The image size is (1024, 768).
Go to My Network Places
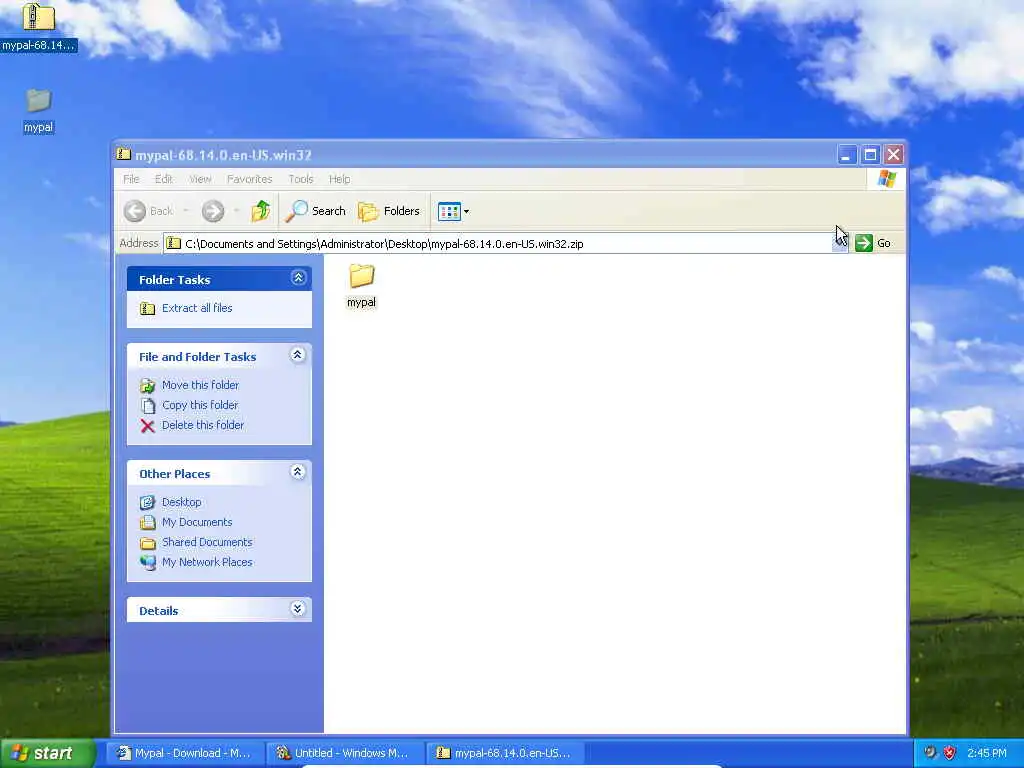[207, 562]
